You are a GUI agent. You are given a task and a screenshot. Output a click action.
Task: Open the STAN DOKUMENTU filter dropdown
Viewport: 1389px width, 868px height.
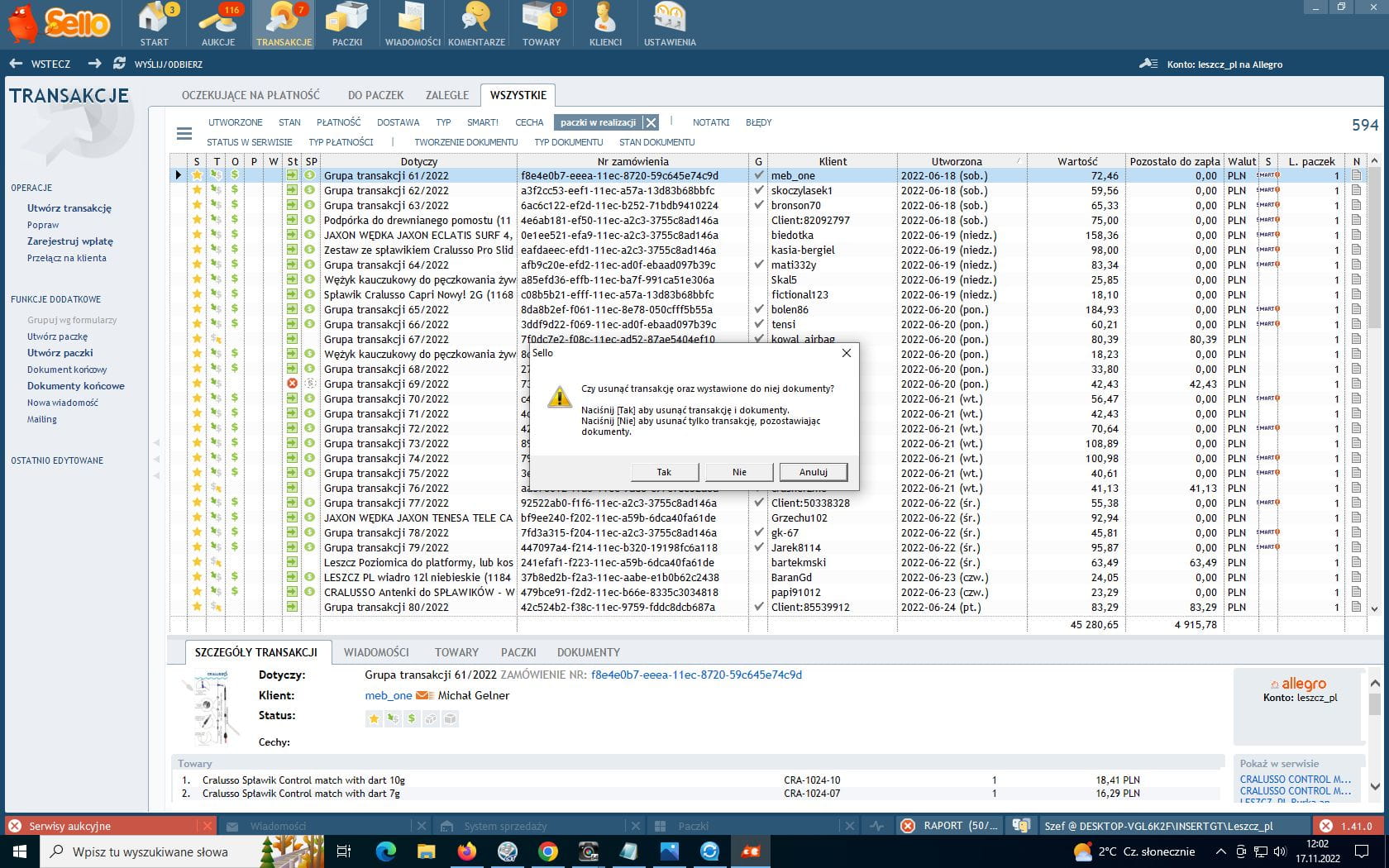point(656,142)
